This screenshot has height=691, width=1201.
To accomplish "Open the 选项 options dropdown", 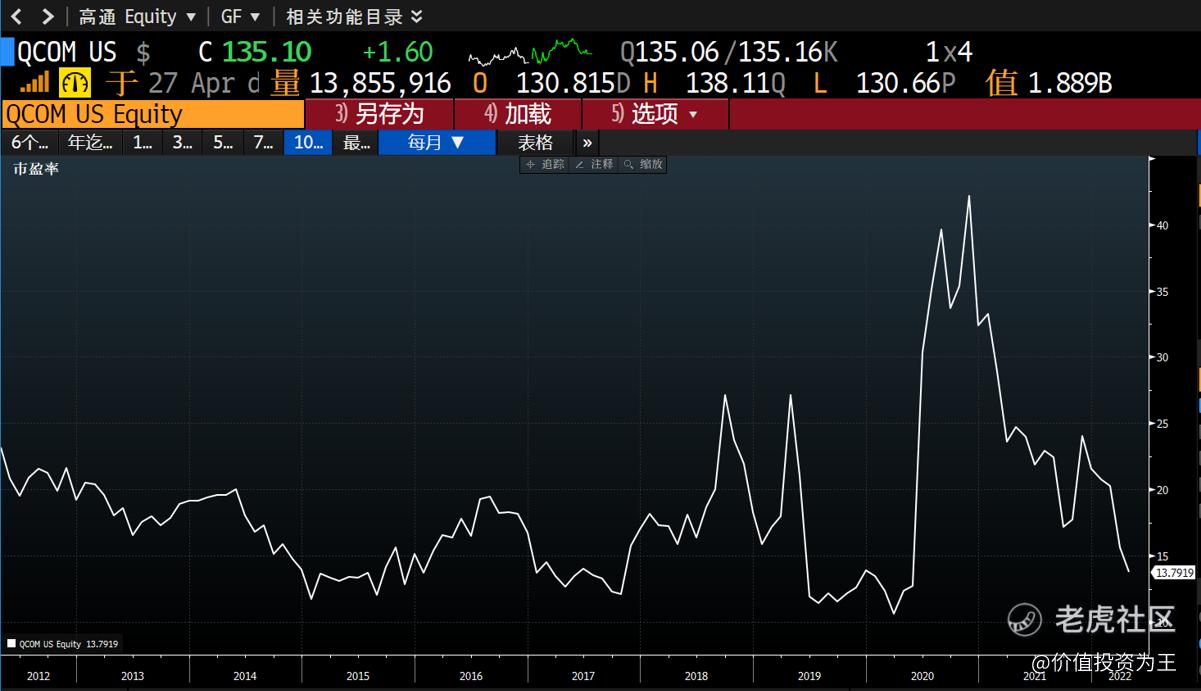I will (655, 114).
